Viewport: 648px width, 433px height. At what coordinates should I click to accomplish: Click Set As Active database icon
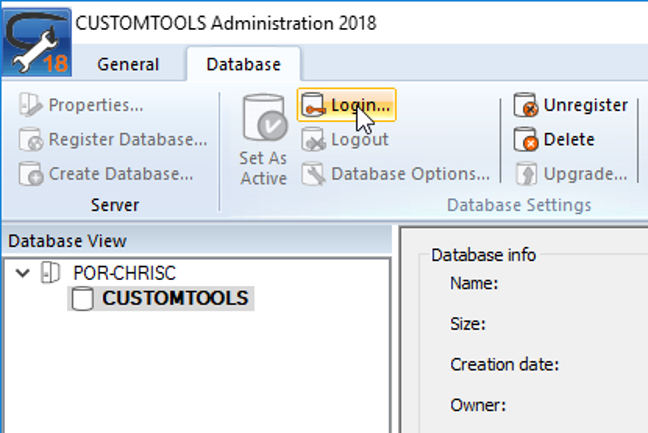pyautogui.click(x=264, y=118)
